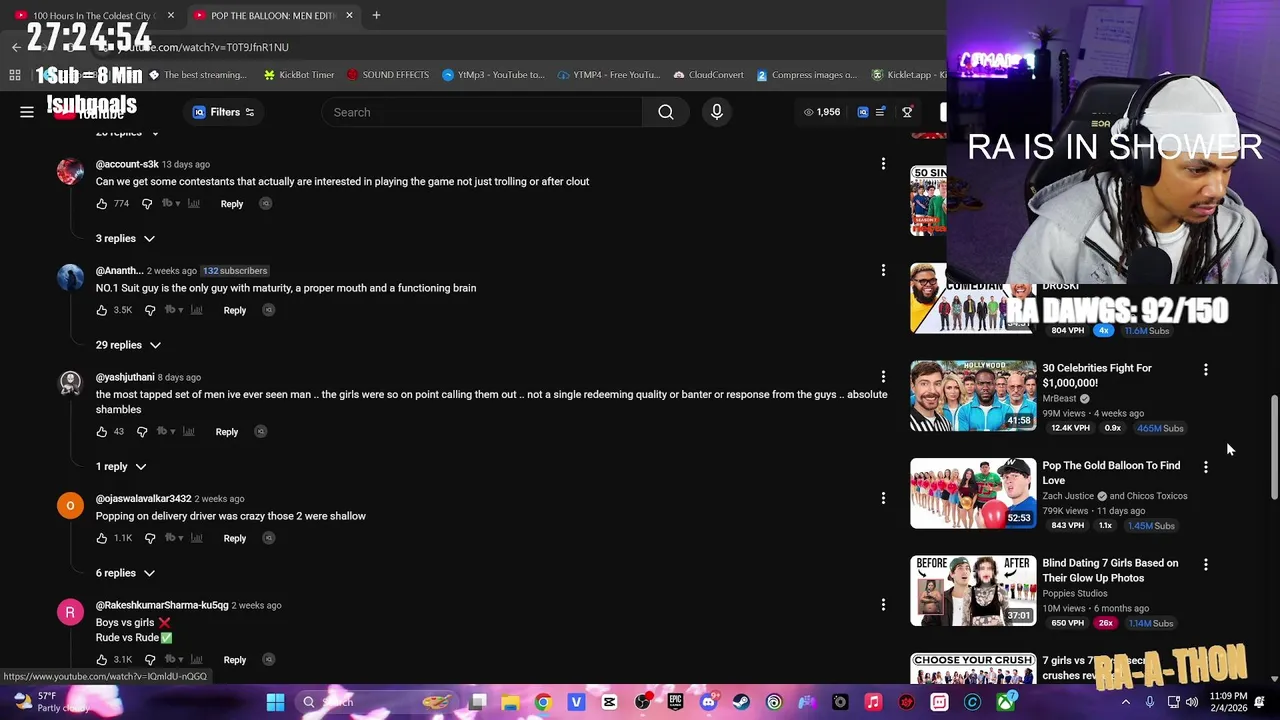1280x720 pixels.
Task: Click the 132 subscribers badge
Action: click(x=235, y=271)
